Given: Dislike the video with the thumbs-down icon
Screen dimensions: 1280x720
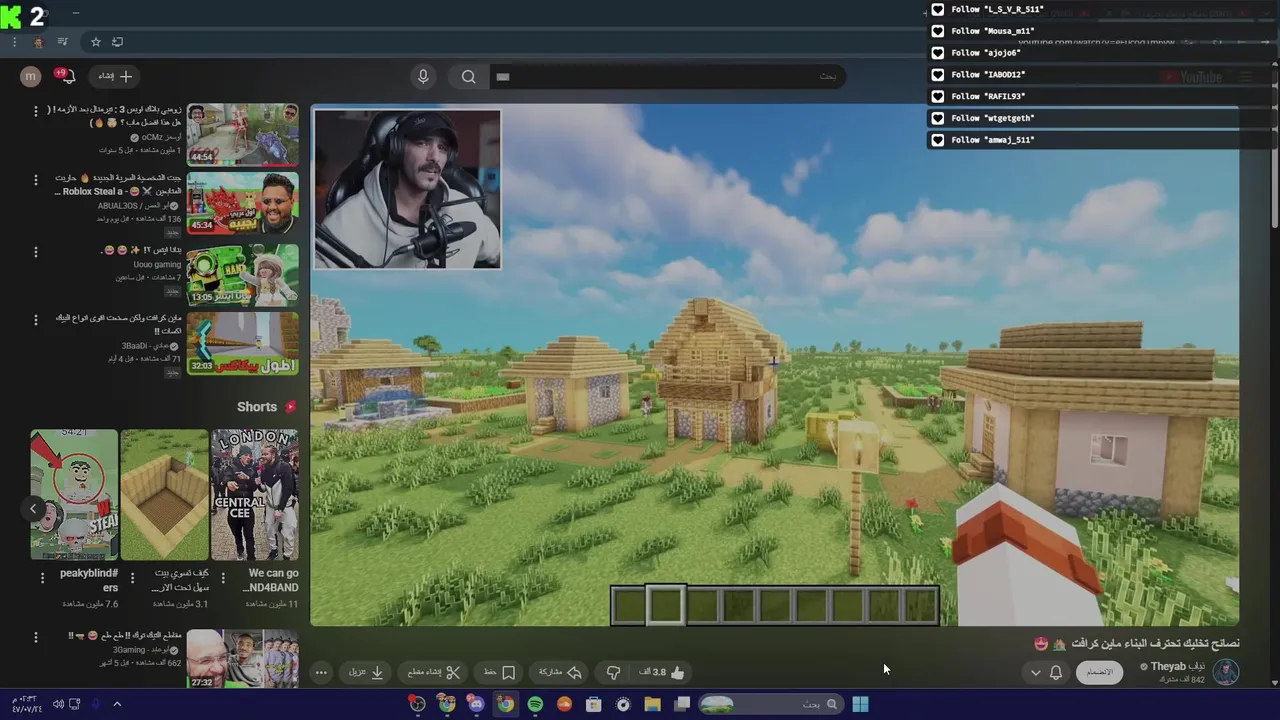Looking at the screenshot, I should (x=614, y=673).
